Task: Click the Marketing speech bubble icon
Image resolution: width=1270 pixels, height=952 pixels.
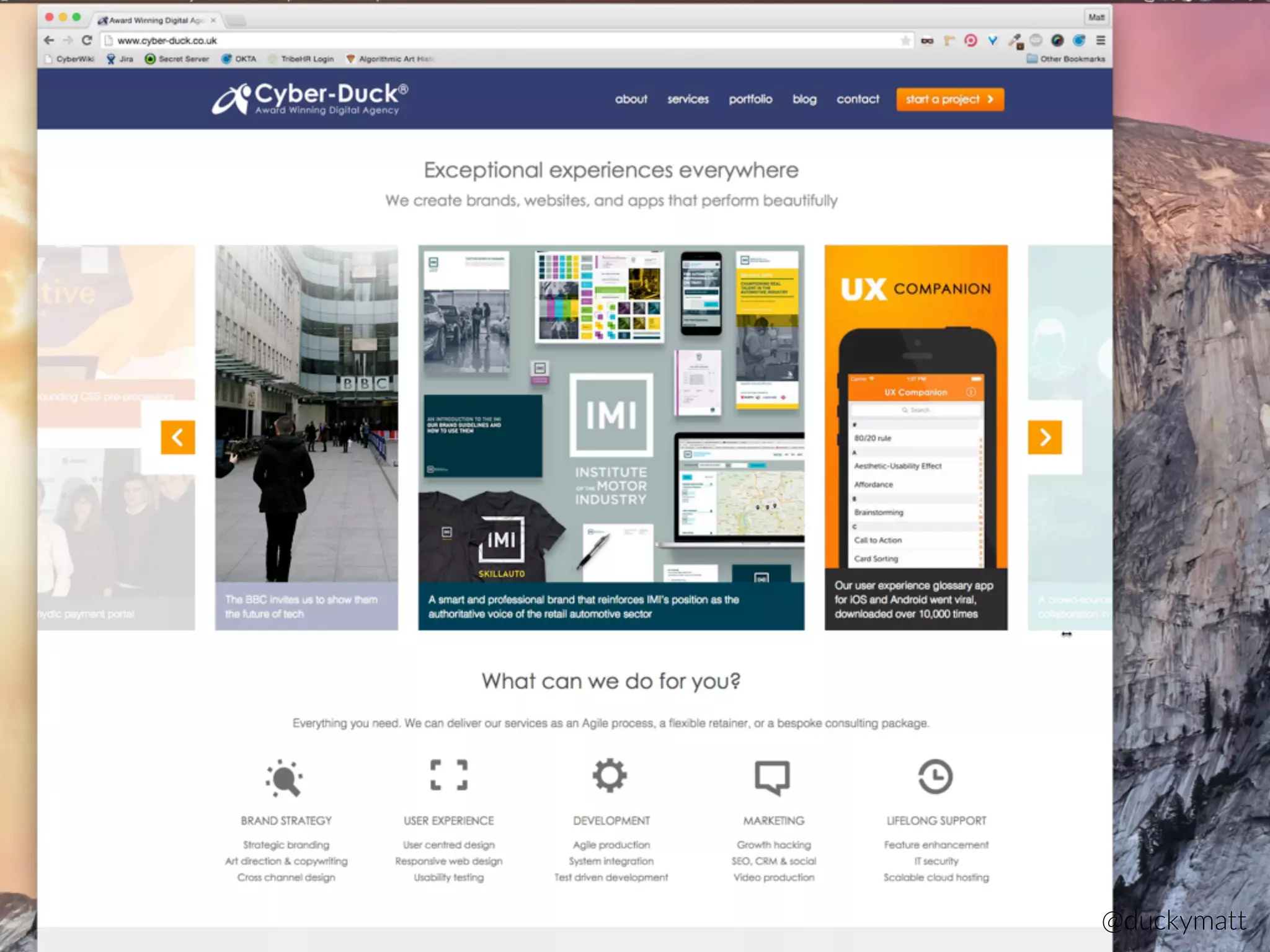Action: coord(773,777)
